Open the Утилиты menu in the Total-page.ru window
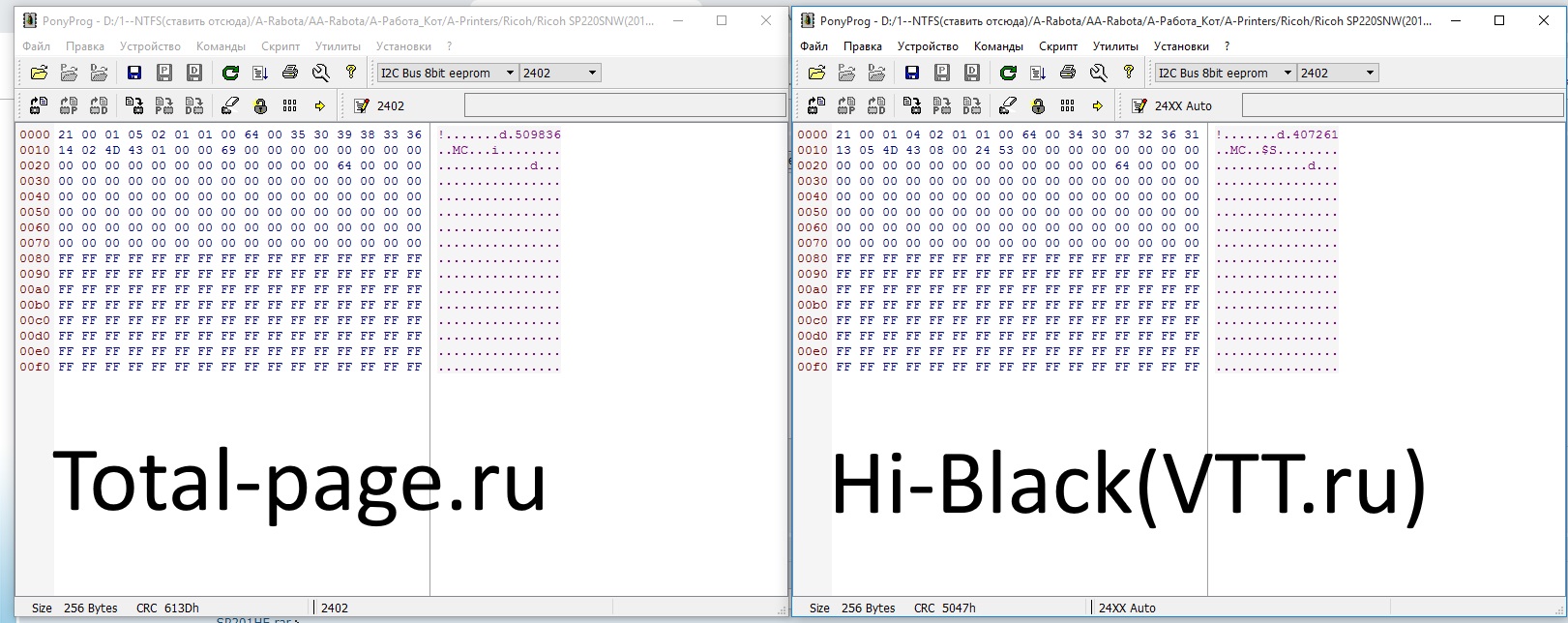1568x623 pixels. pyautogui.click(x=338, y=45)
